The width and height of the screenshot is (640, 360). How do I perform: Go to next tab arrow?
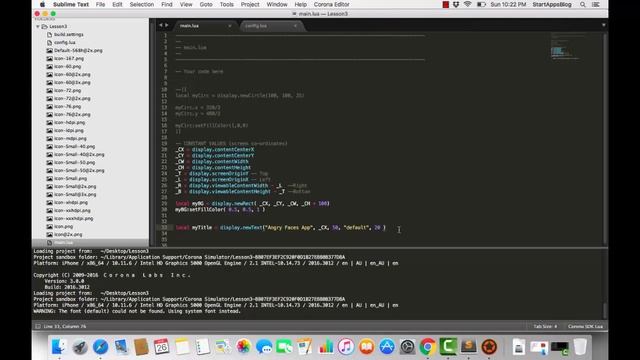click(x=167, y=25)
